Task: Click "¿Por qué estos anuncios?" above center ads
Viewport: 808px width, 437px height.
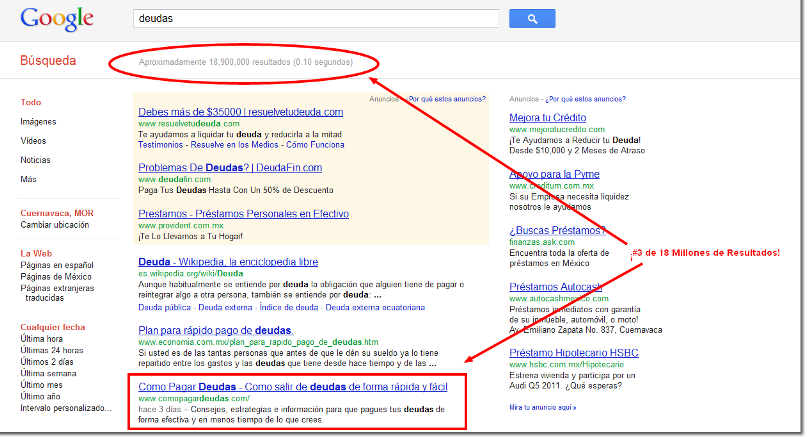Action: coord(446,99)
